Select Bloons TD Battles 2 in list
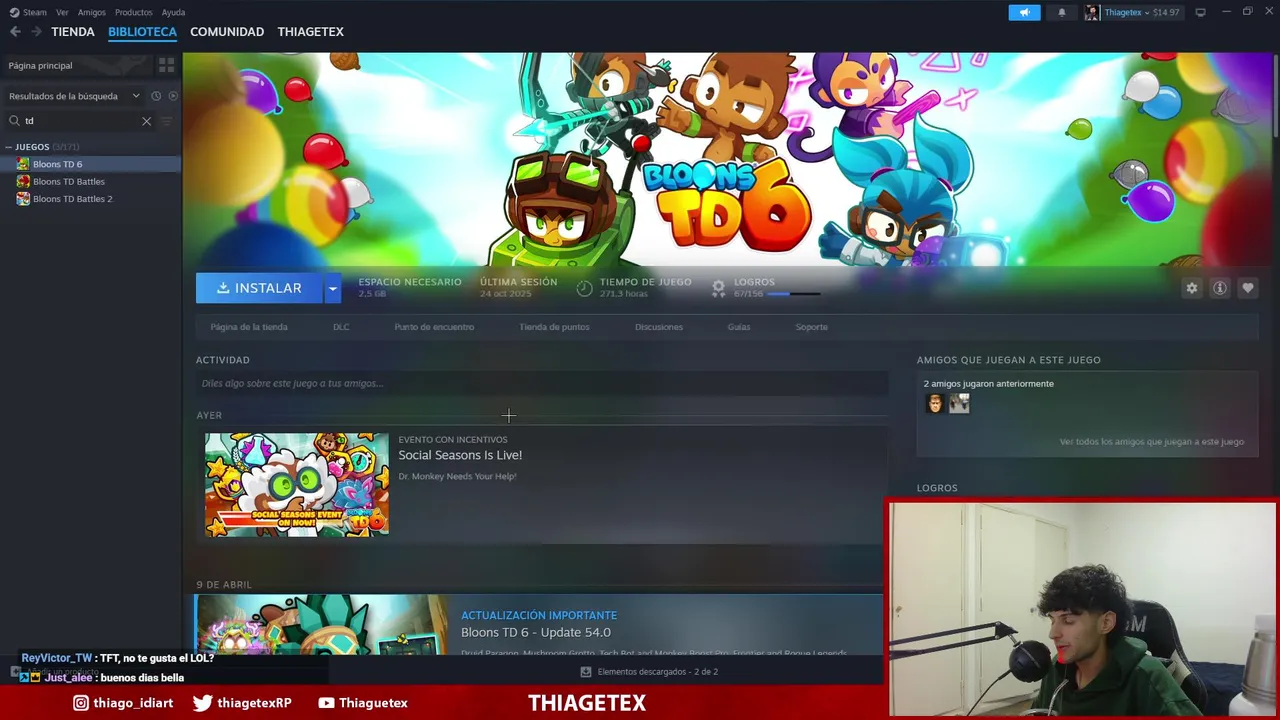This screenshot has width=1280, height=720. click(90, 199)
